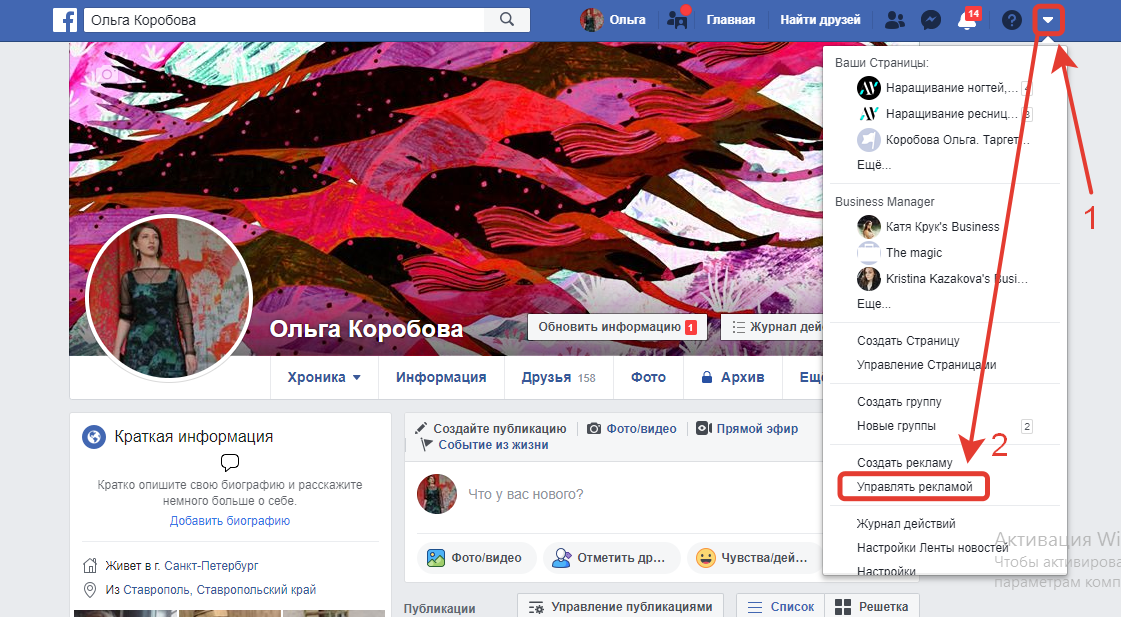
Task: Click the large profile photo
Action: point(169,297)
